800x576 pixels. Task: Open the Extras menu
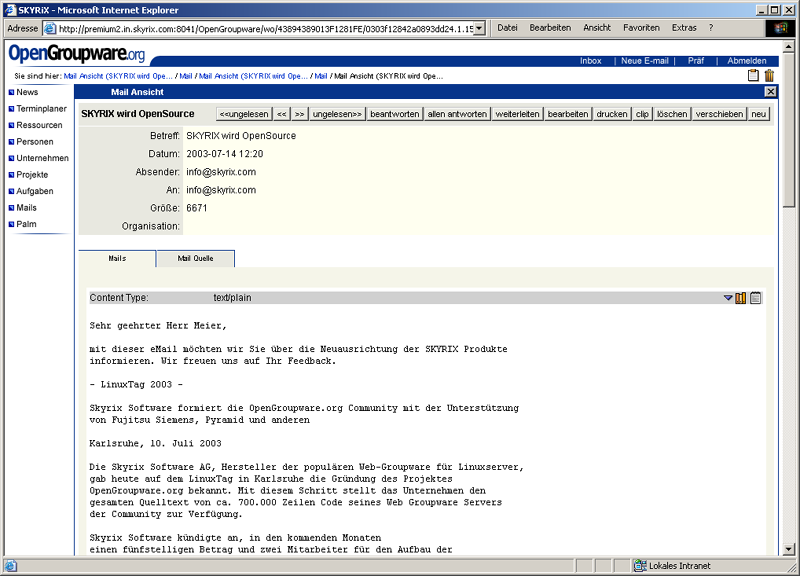pos(684,28)
